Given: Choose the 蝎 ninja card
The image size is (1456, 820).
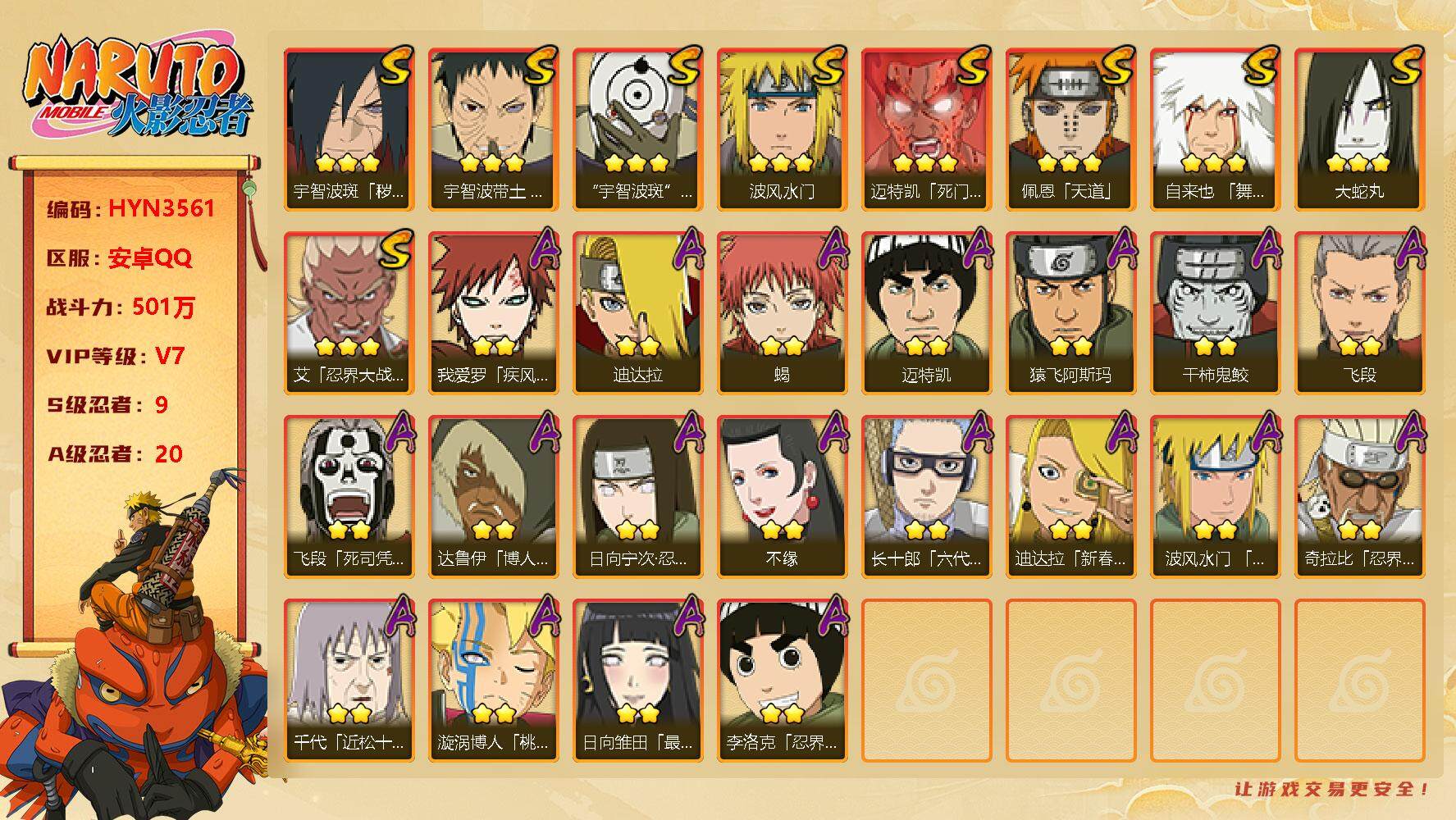Looking at the screenshot, I should tap(782, 313).
